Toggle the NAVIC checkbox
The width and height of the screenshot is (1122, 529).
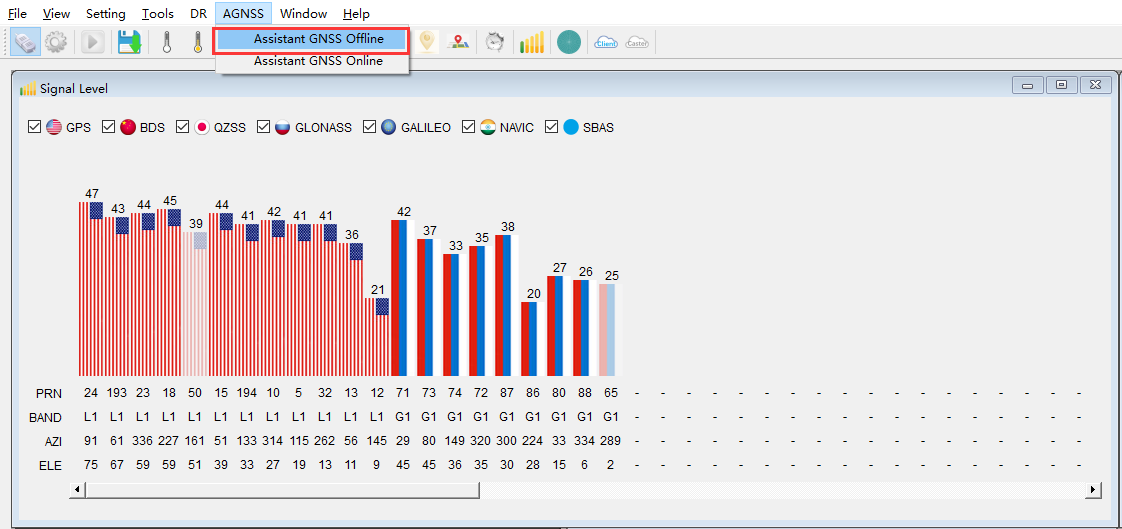click(x=469, y=127)
